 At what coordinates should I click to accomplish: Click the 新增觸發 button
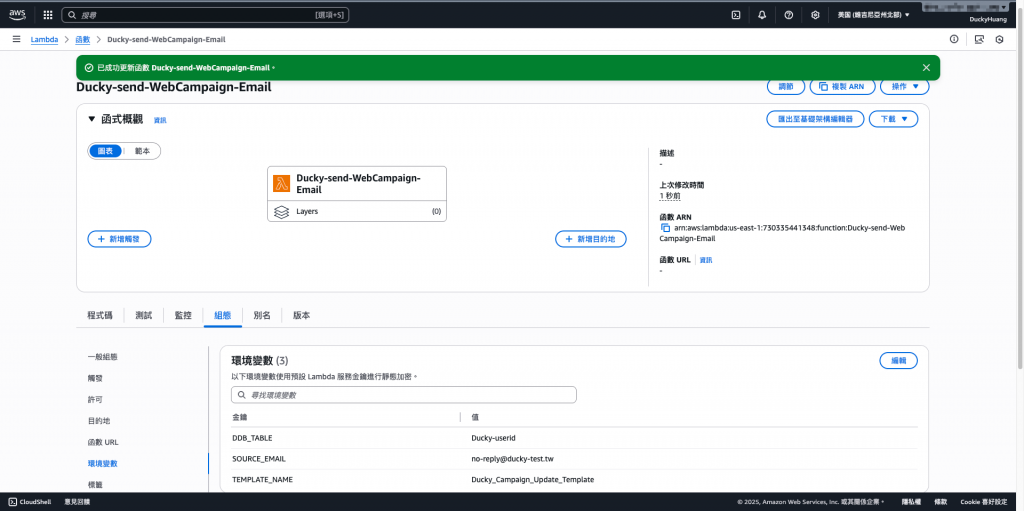tap(120, 239)
